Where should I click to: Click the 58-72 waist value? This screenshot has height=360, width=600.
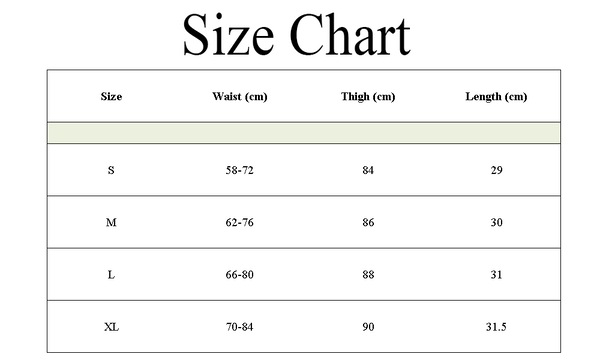click(x=240, y=170)
